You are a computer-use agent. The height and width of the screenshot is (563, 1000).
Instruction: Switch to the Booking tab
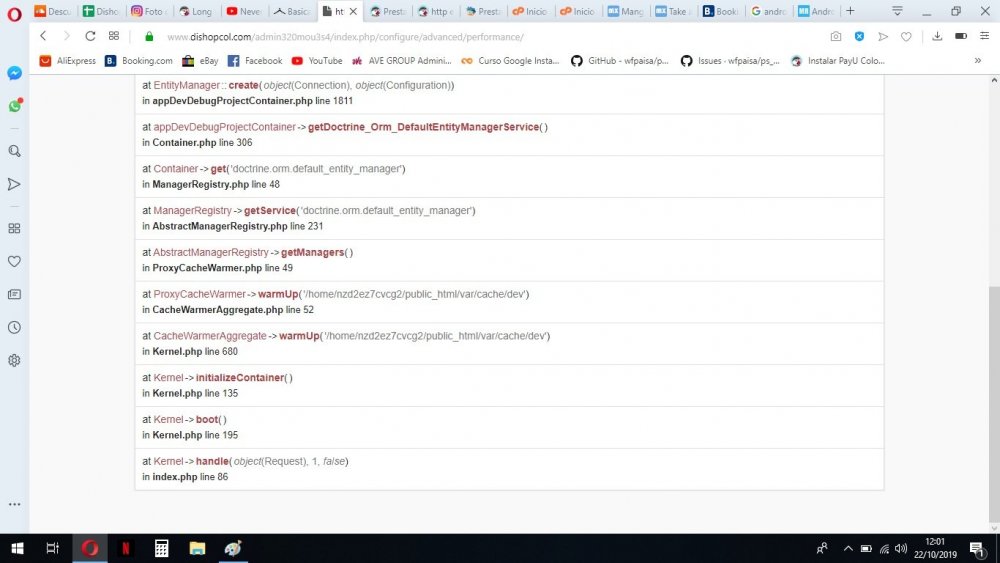click(721, 11)
